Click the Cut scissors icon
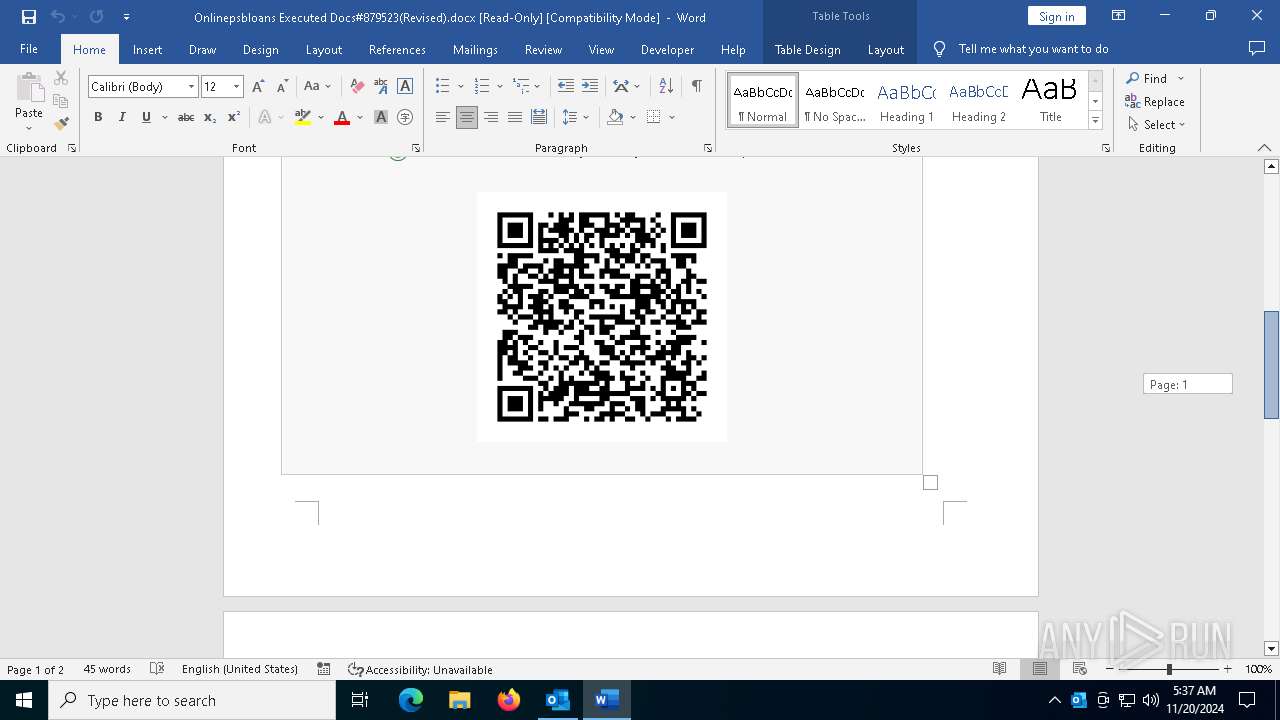This screenshot has width=1280, height=720. (x=61, y=78)
